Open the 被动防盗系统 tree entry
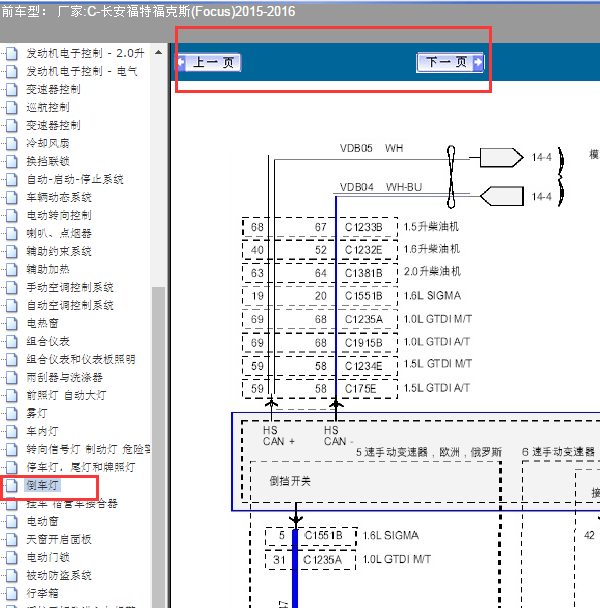This screenshot has width=600, height=608. click(x=59, y=575)
